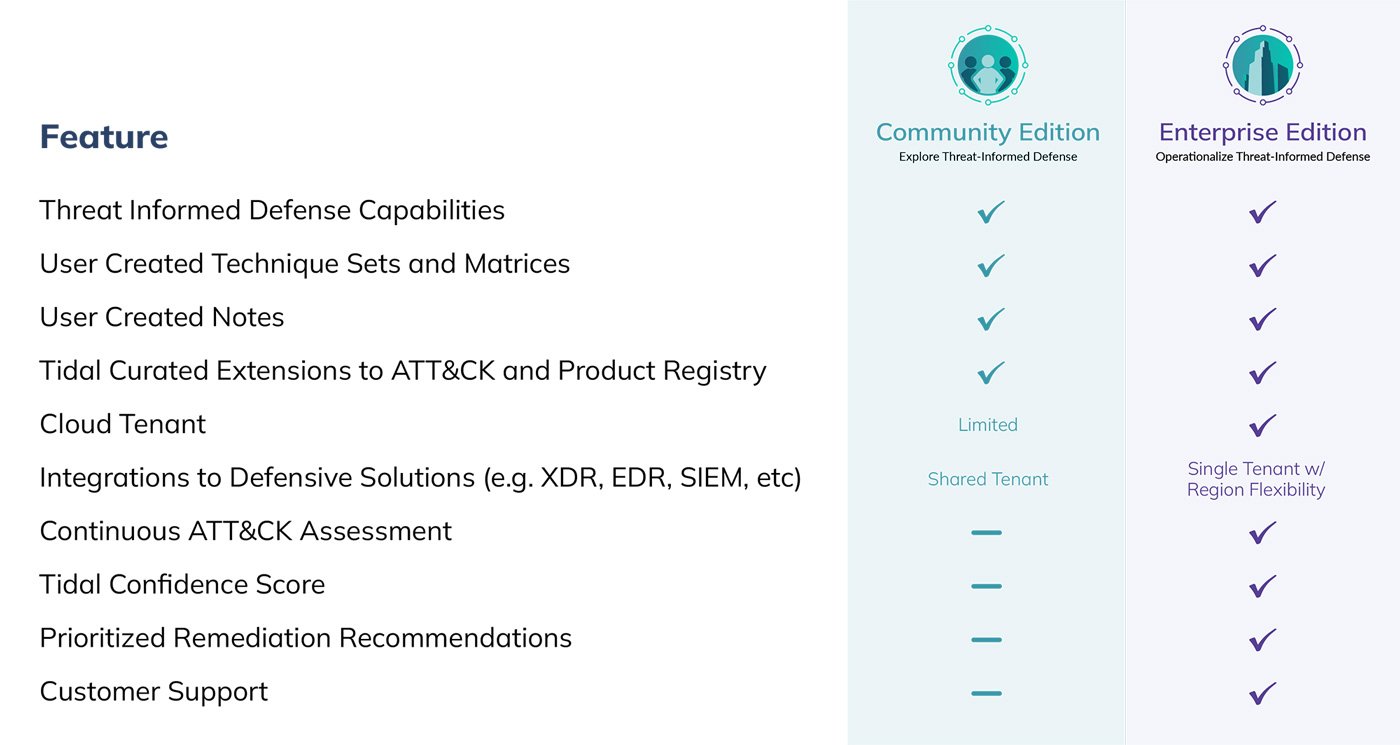Click Community checkmark for User Created Technique Sets
The height and width of the screenshot is (745, 1400).
click(x=990, y=266)
